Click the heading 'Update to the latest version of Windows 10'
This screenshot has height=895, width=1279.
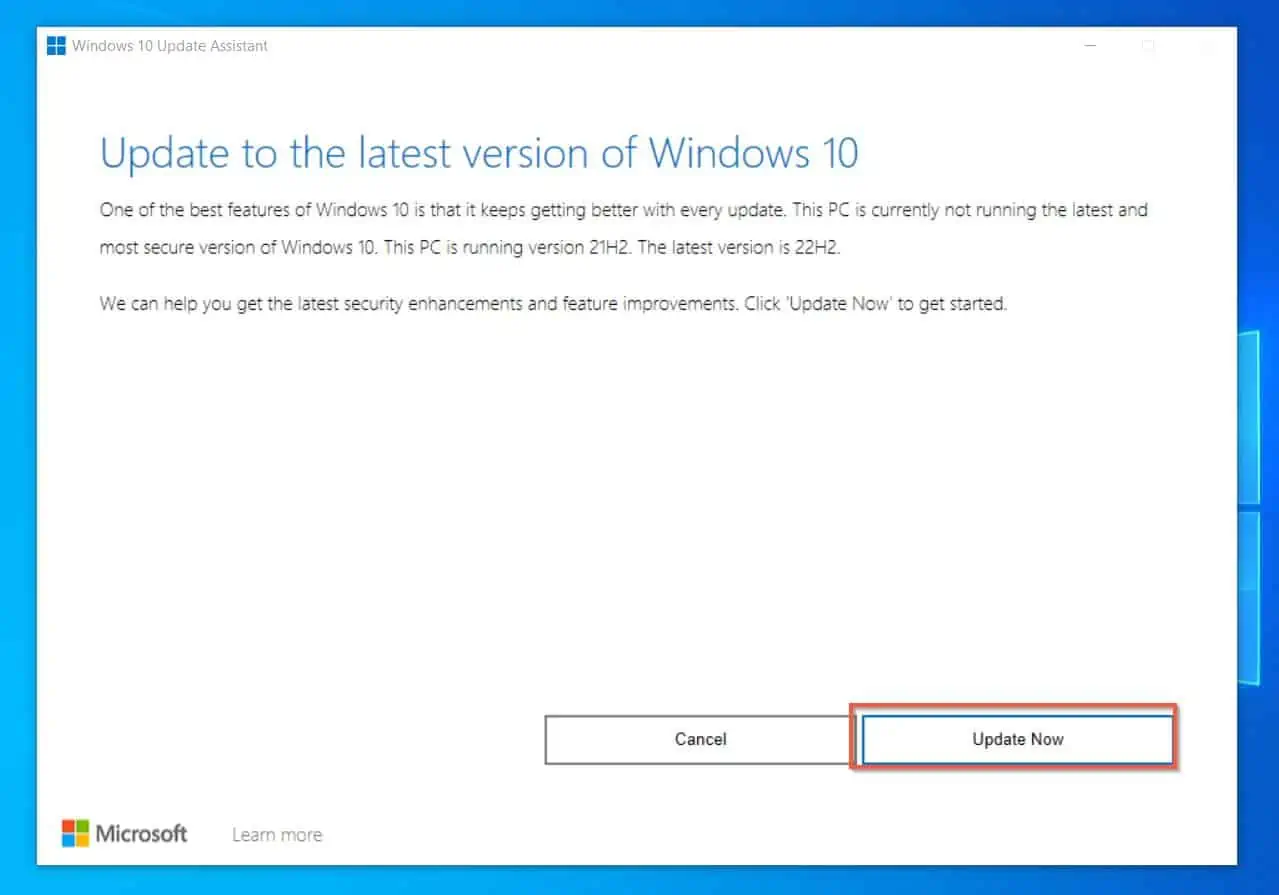(479, 153)
